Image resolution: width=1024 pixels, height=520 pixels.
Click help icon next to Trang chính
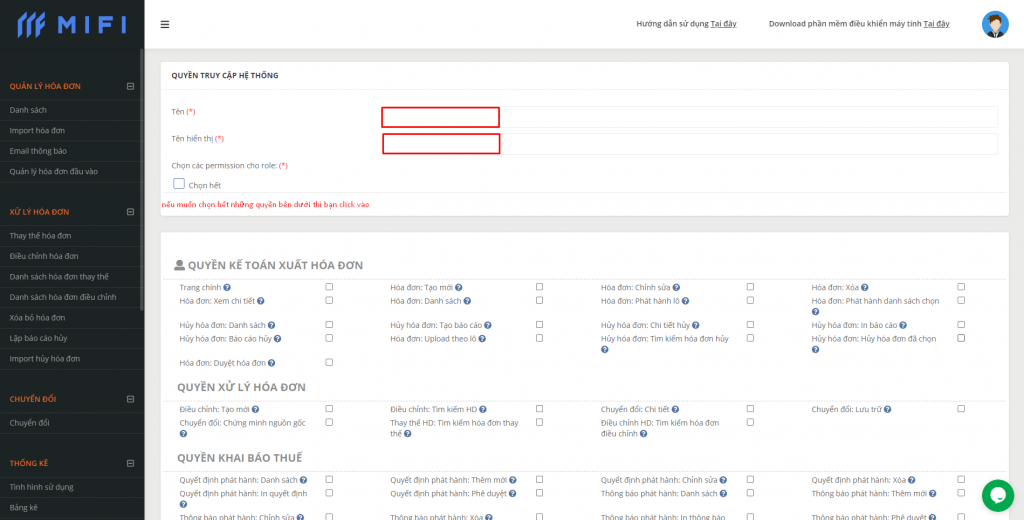pos(227,288)
